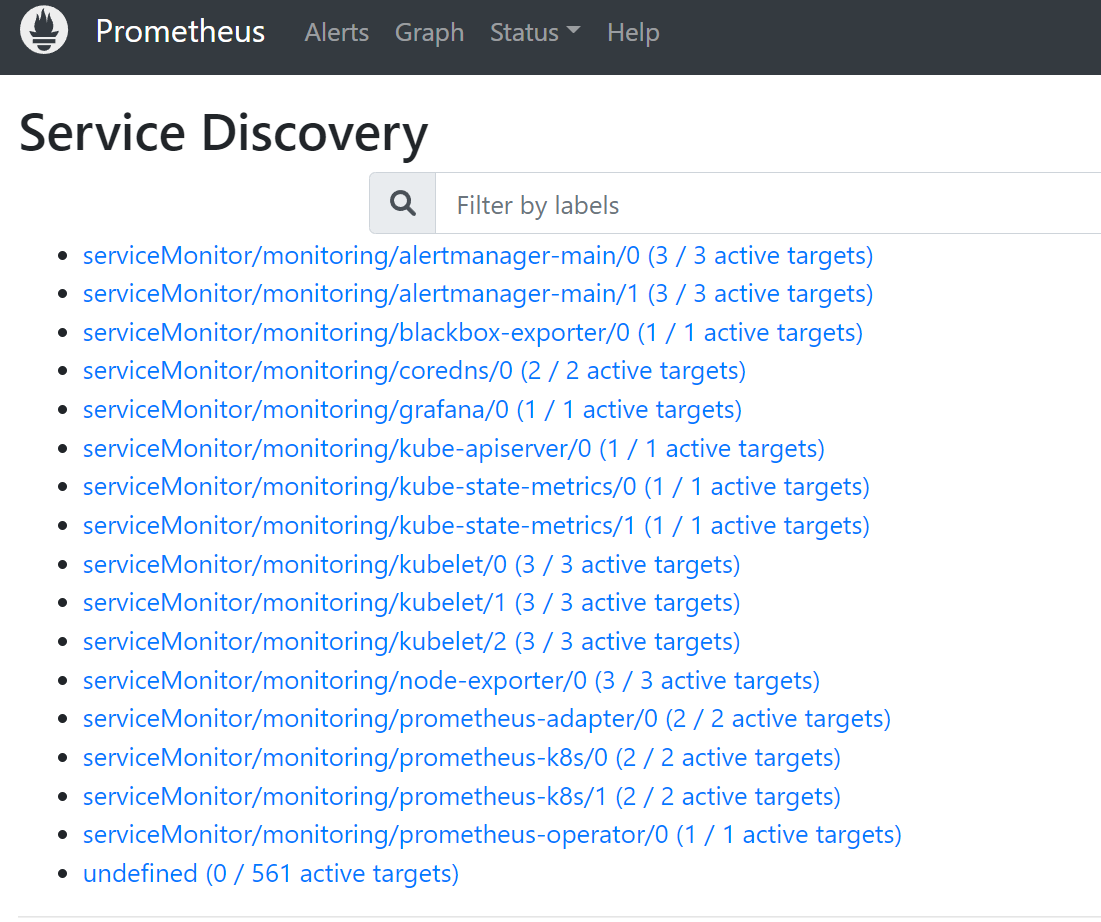Click the magnifying glass search icon
Screen dimensions: 1101x922
[x=403, y=204]
